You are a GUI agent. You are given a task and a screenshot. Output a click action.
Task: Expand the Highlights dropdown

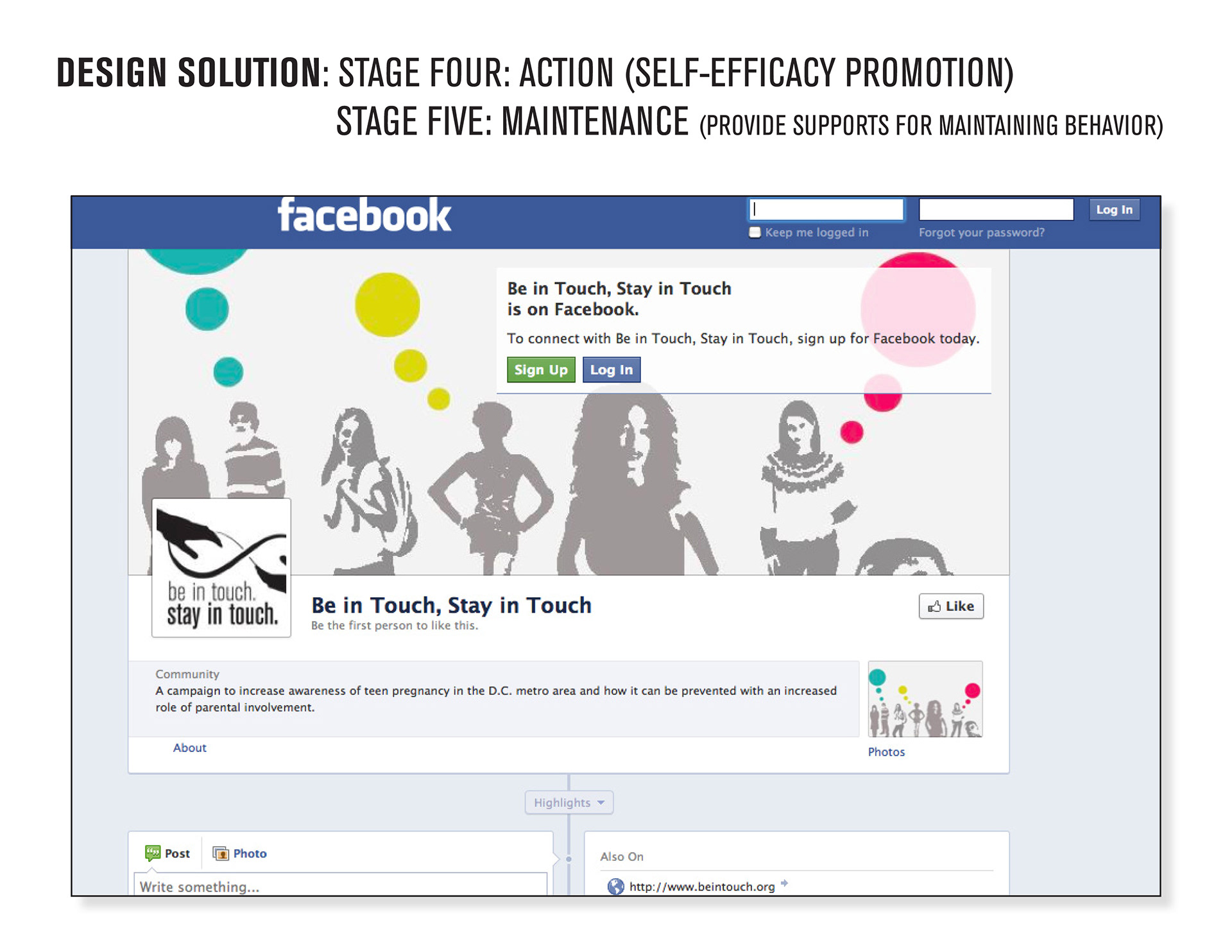[x=569, y=803]
